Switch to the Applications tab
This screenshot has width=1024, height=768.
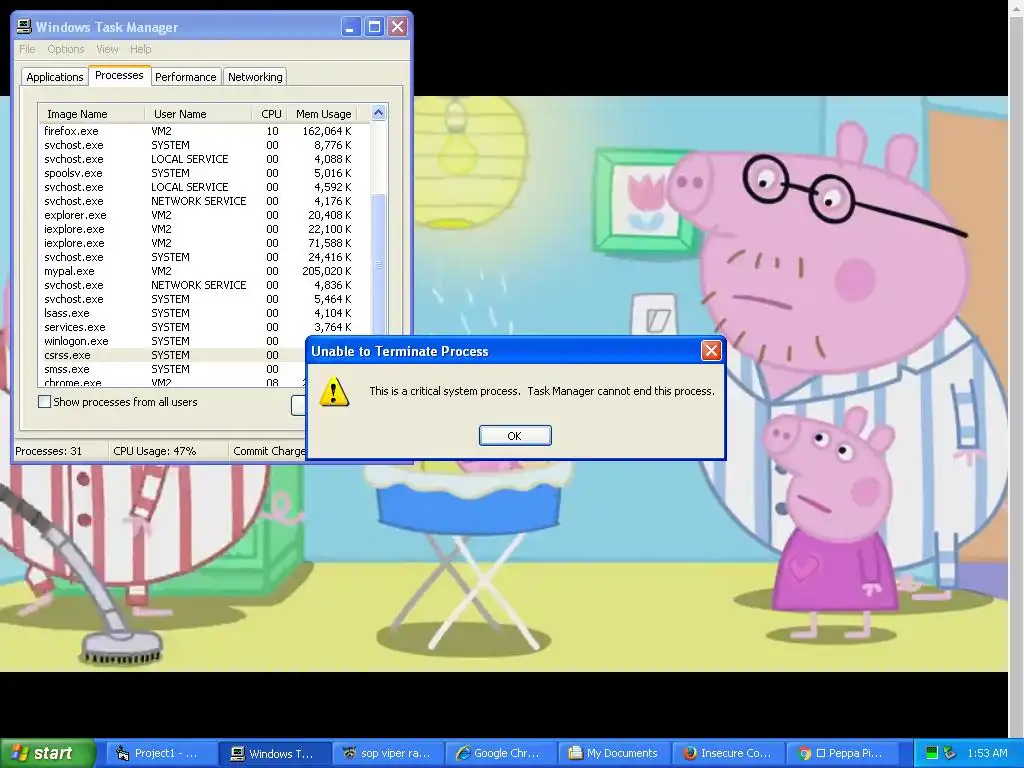(55, 77)
